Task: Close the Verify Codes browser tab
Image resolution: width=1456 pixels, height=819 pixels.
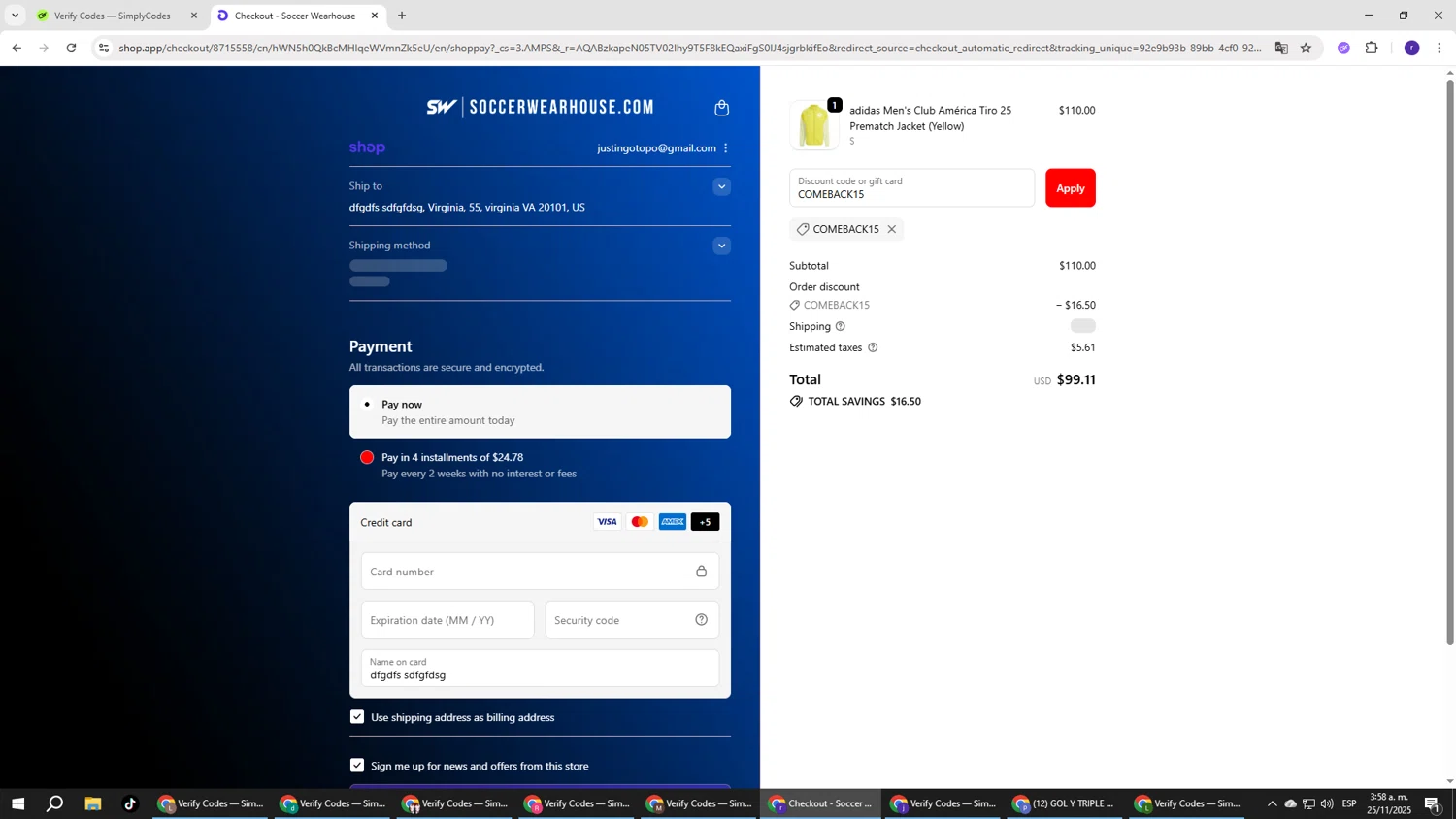Action: pos(194,16)
